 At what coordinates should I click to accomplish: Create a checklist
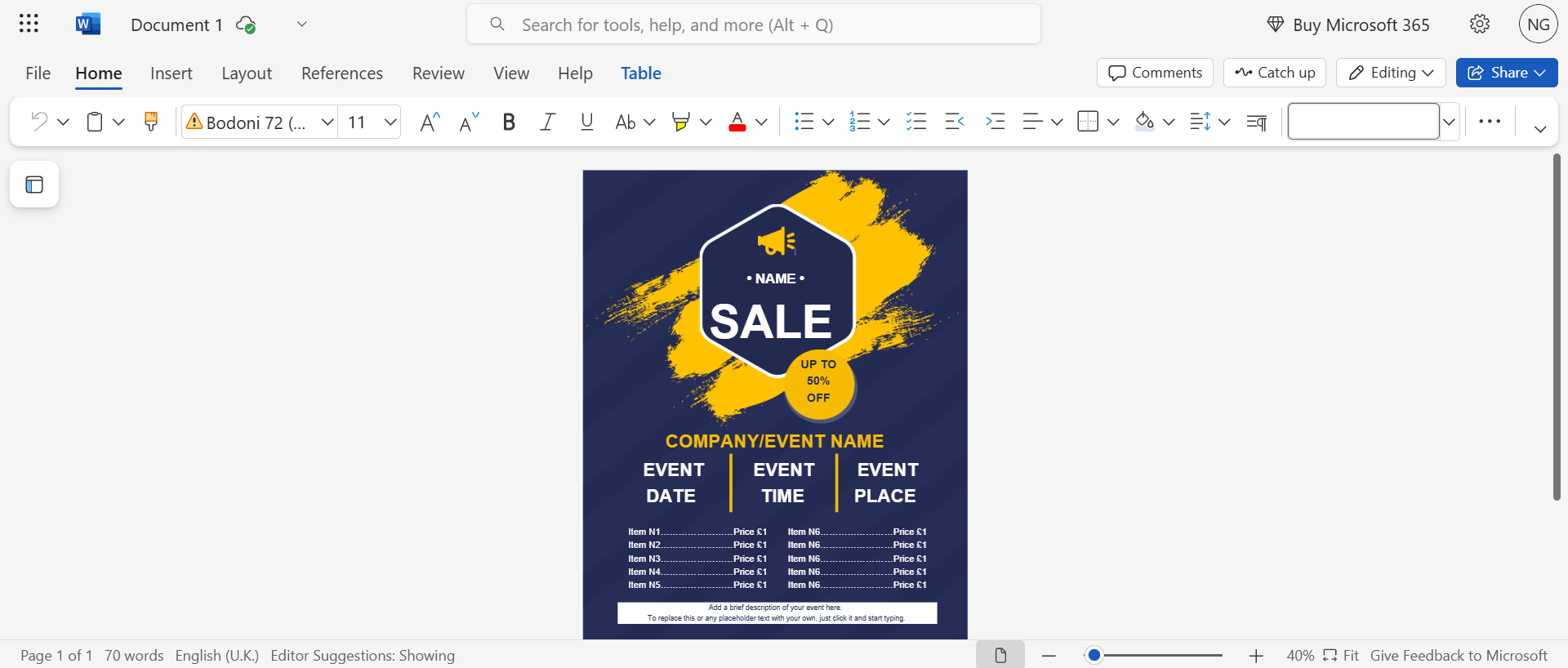(916, 122)
